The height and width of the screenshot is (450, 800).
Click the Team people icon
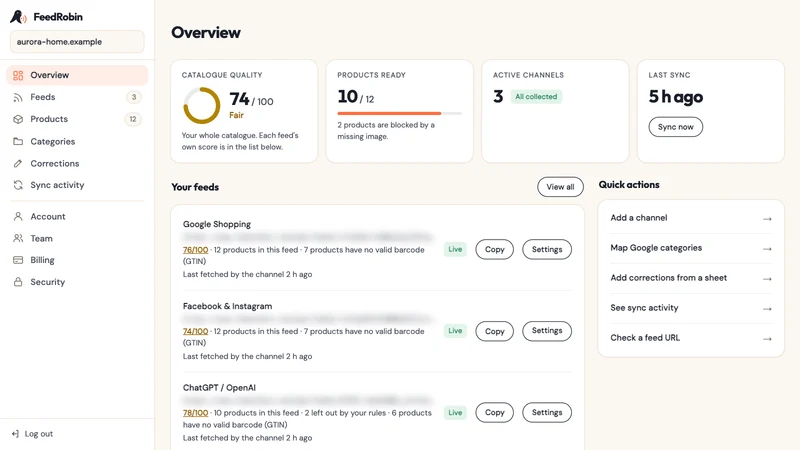(18, 238)
